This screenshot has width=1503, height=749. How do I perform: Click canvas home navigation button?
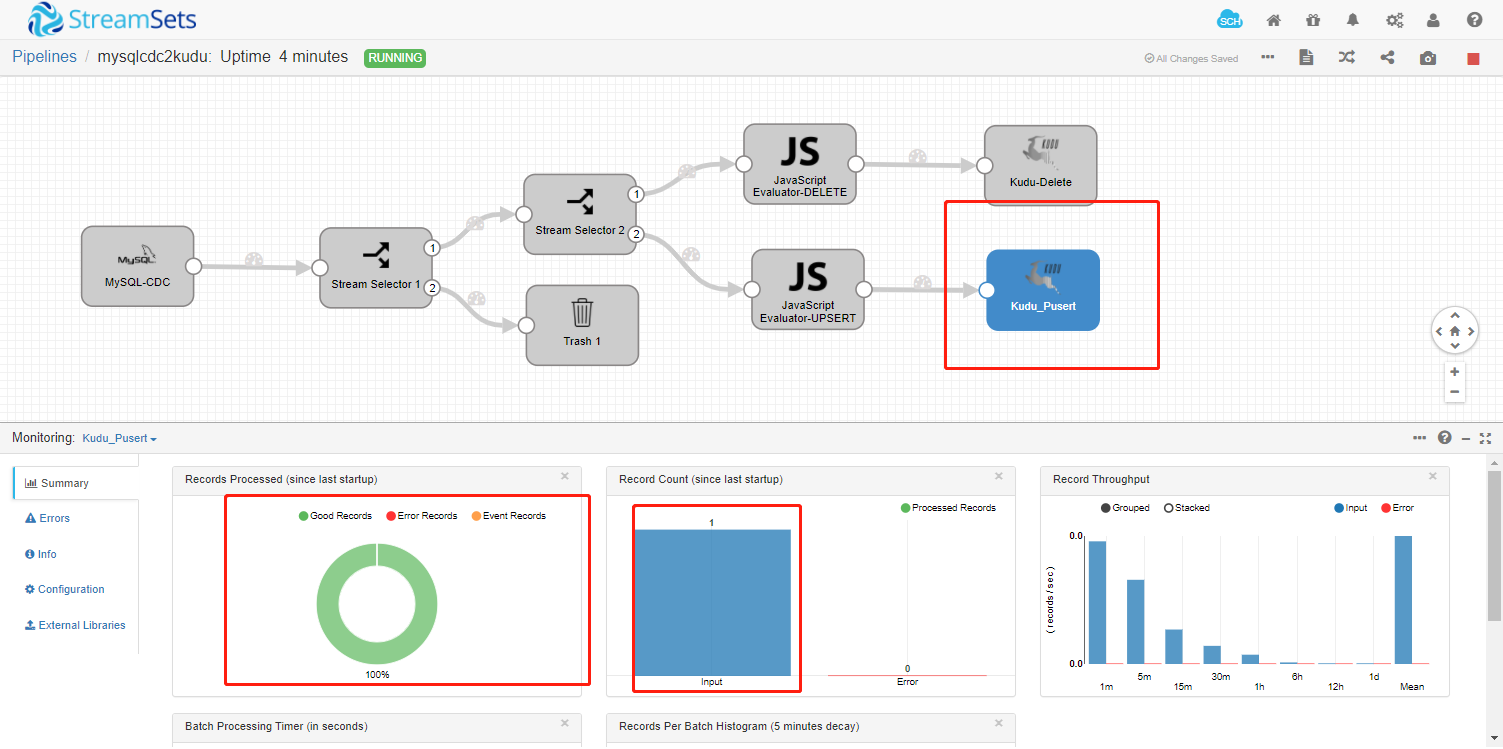(1455, 331)
